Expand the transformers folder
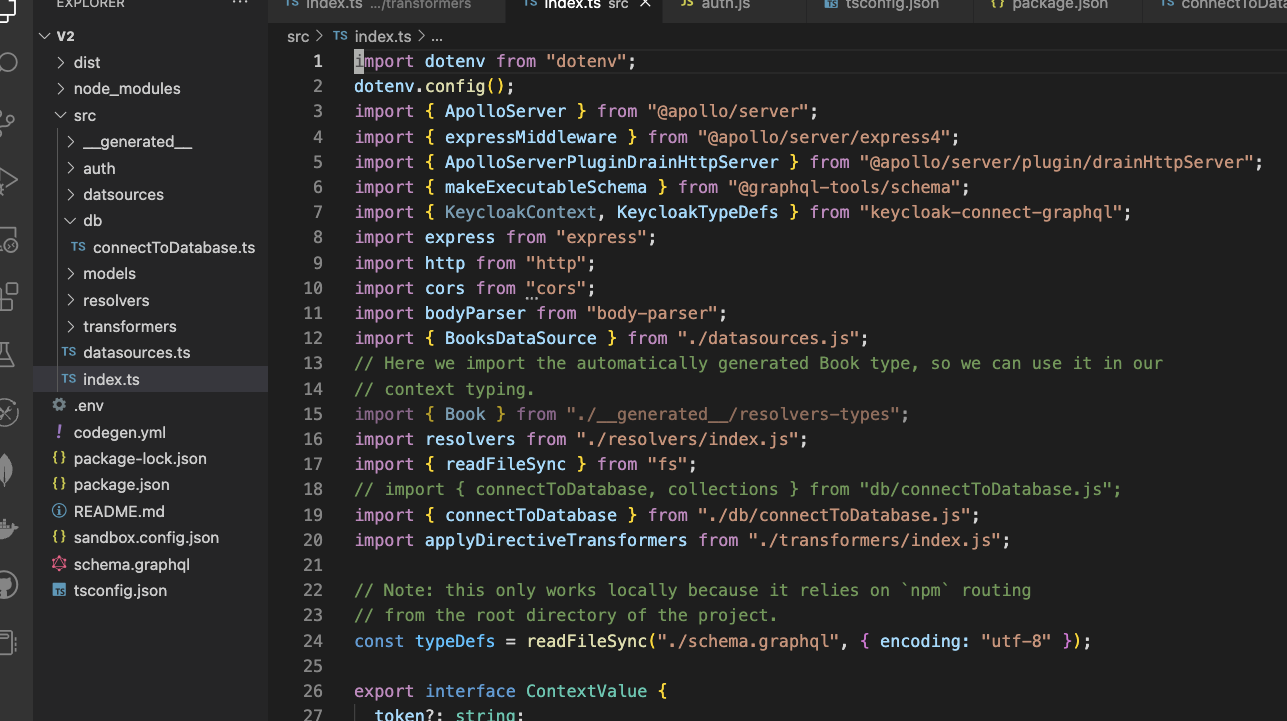This screenshot has width=1287, height=721. 71,326
